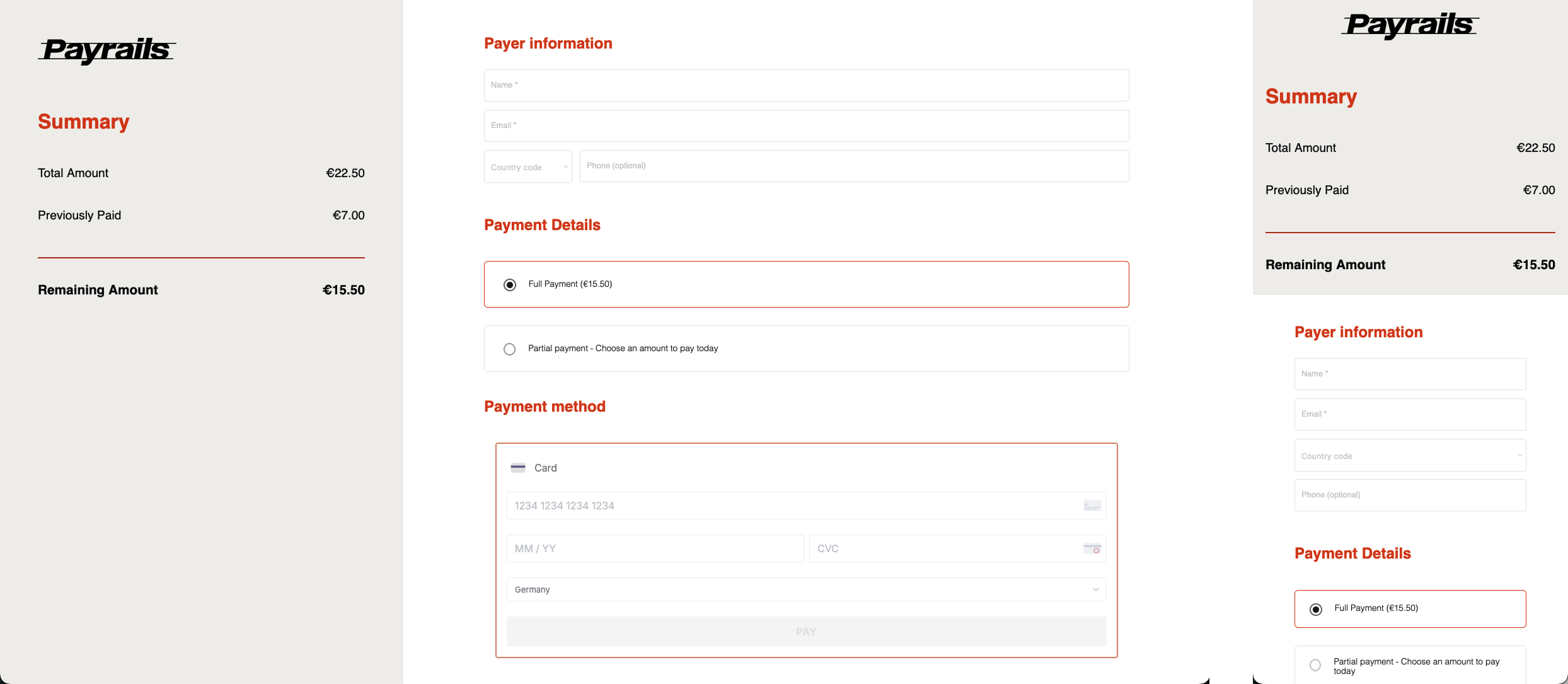
Task: Expand the Germany country dropdown
Action: click(x=806, y=589)
